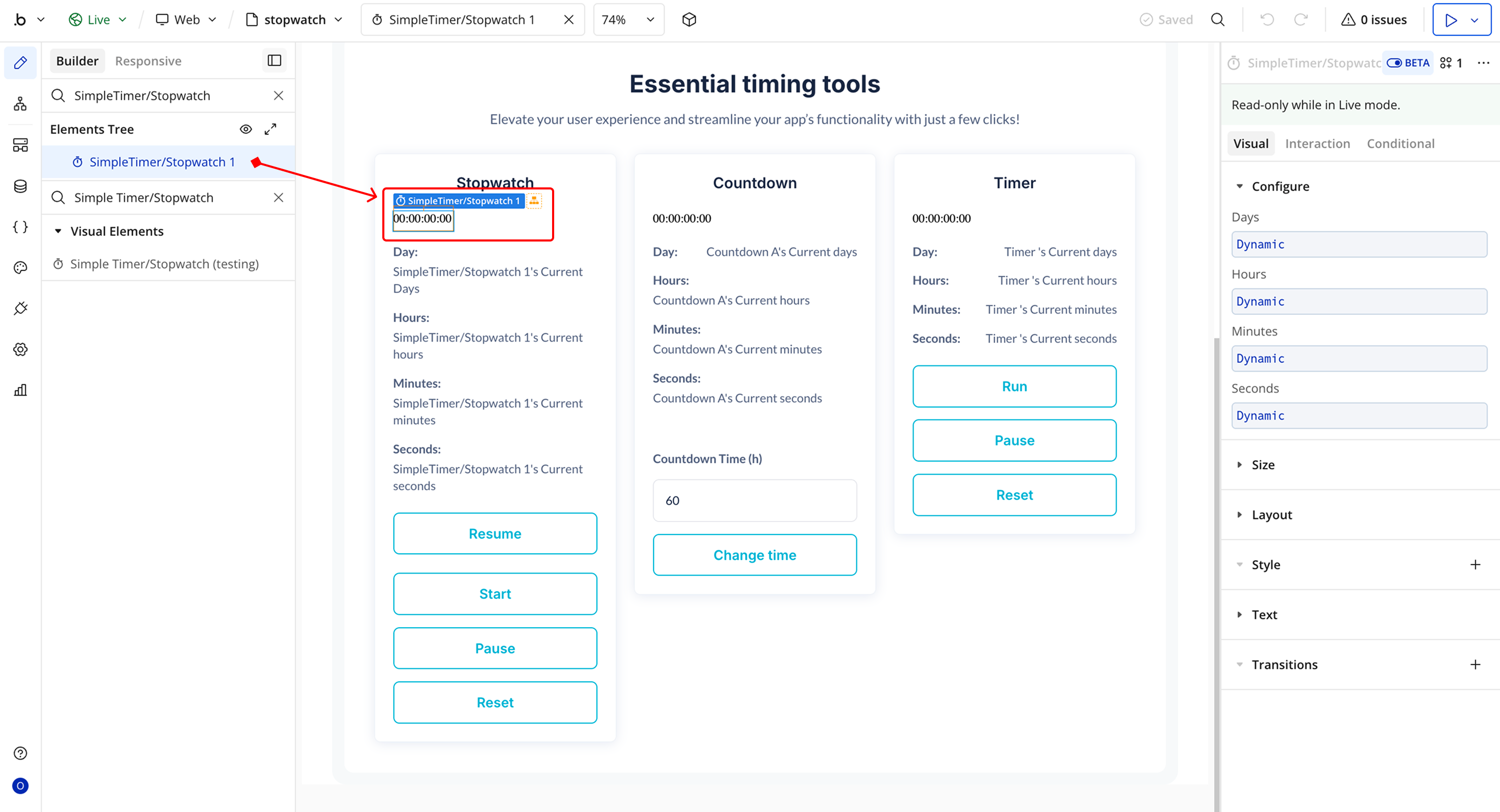Toggle the BETA switch in property panel

point(1395,63)
